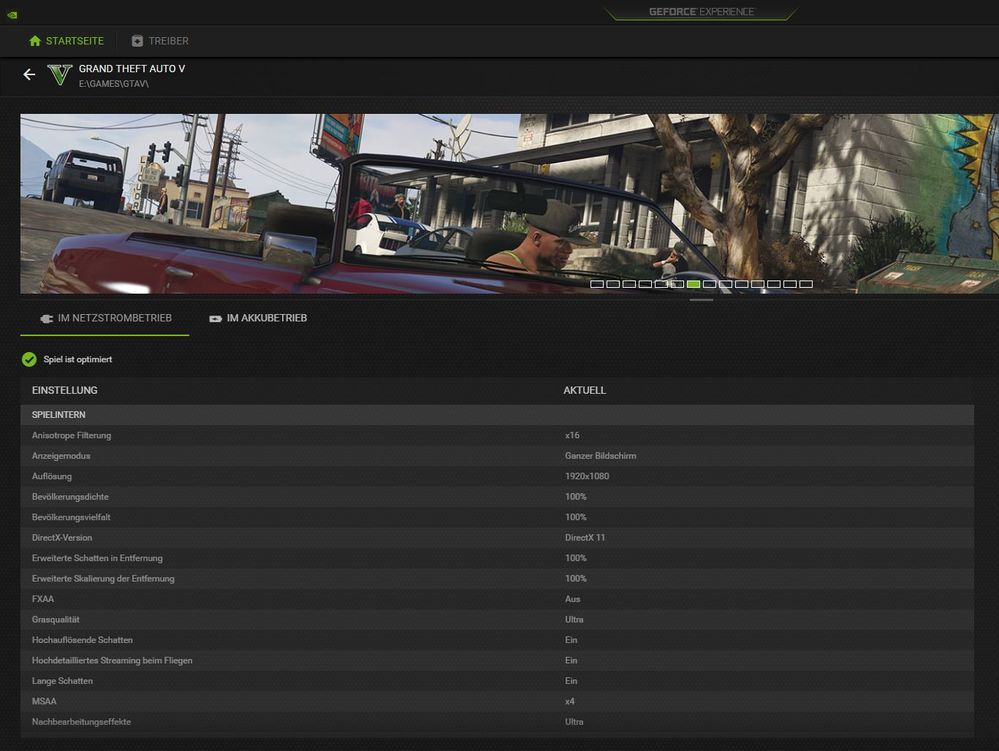Click the Einstellung column header

[x=65, y=390]
